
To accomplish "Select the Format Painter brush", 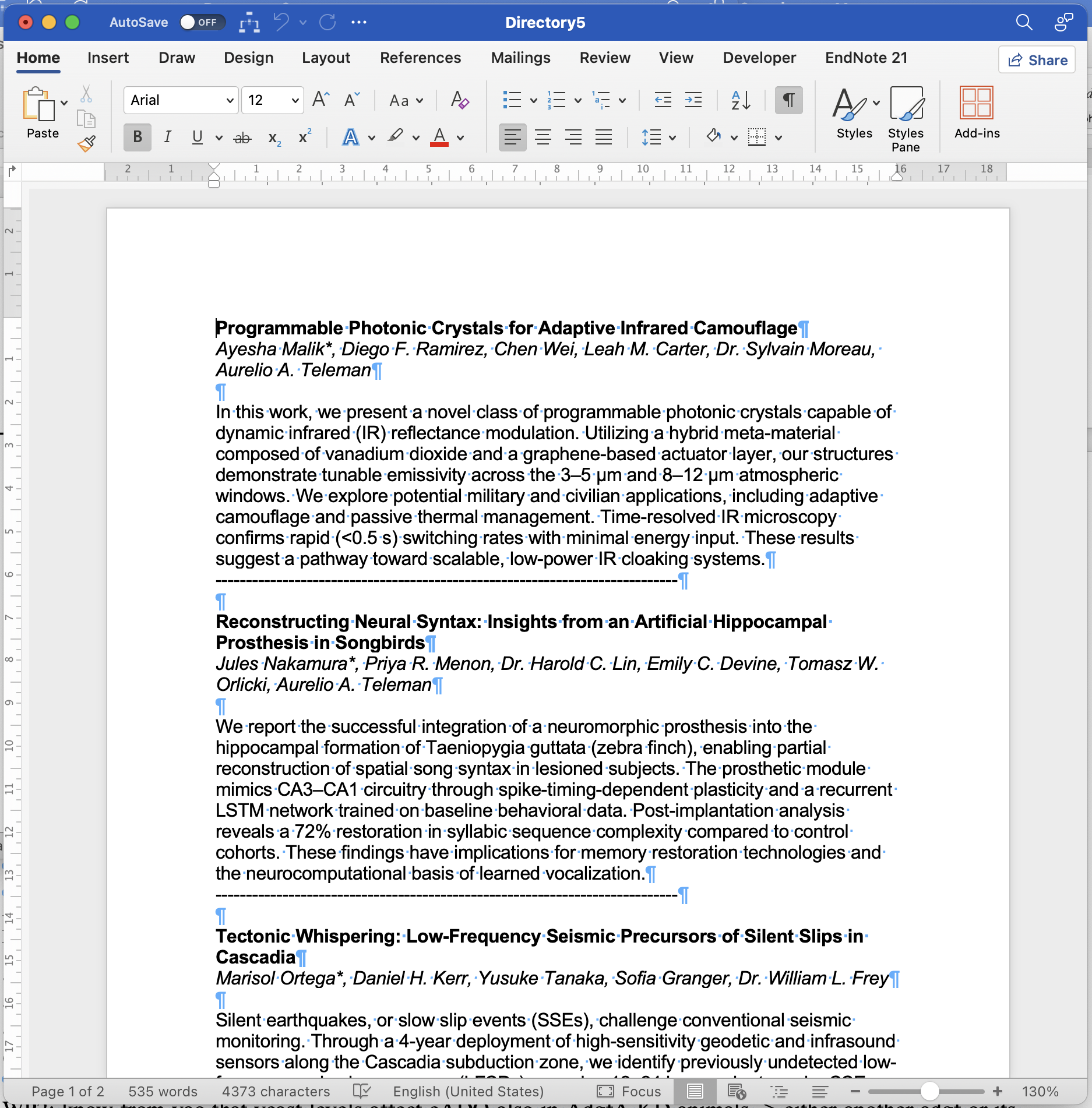I will pos(86,143).
